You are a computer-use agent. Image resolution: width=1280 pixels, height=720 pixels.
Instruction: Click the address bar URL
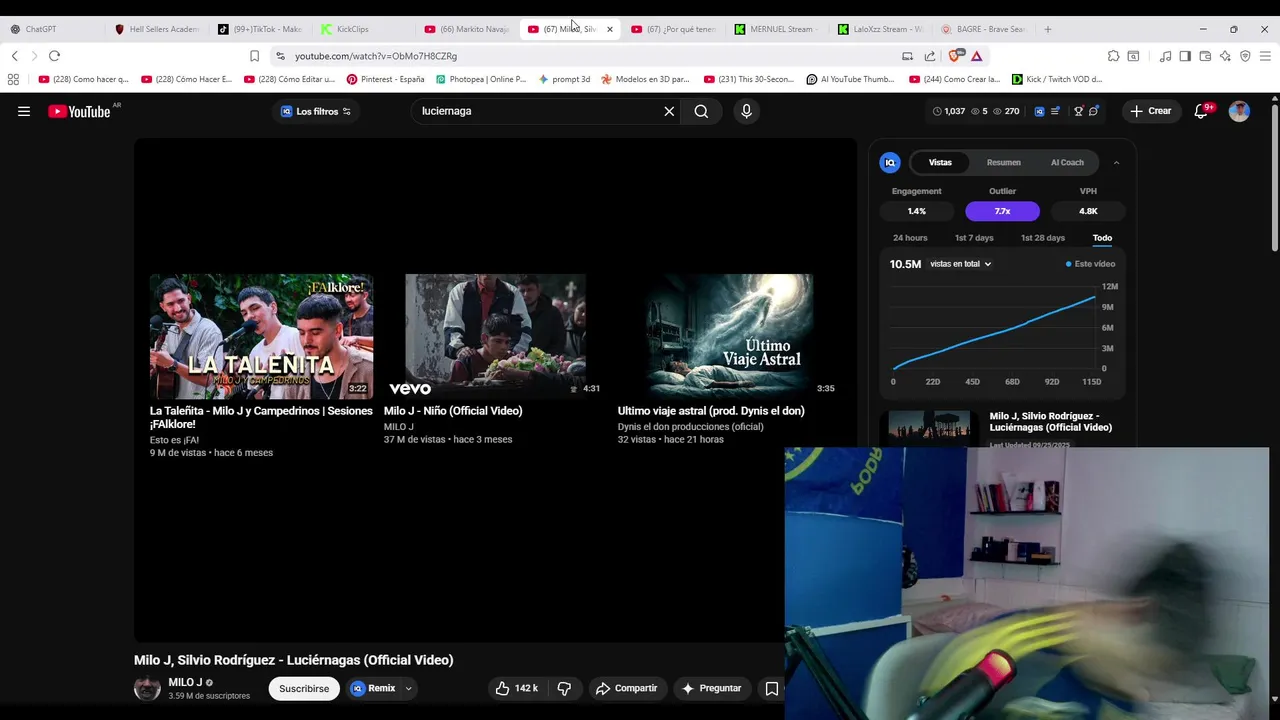(x=376, y=56)
